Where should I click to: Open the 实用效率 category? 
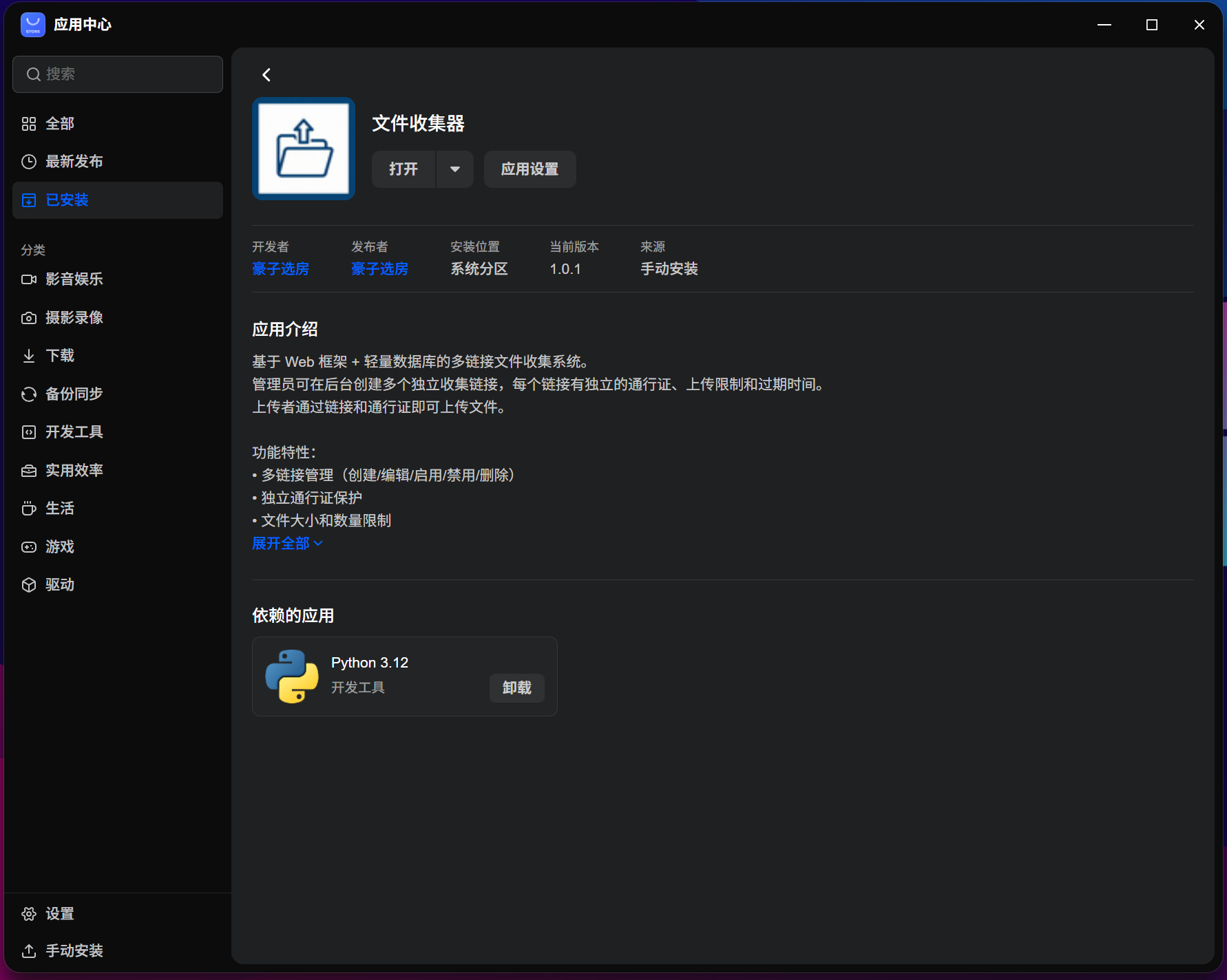tap(118, 471)
